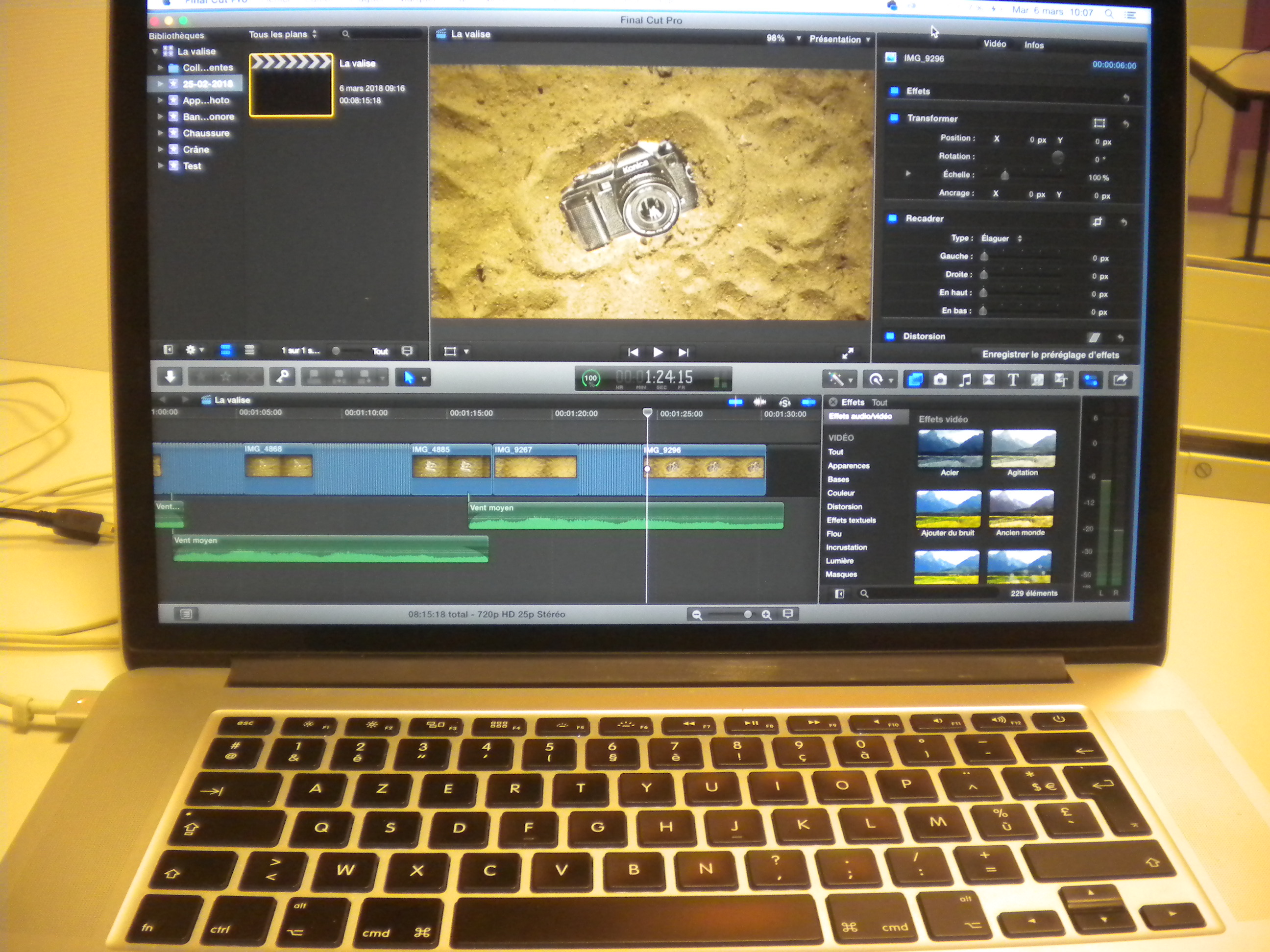Switch to the Infos inspector tab
Screen dimensions: 1270x952
1033,45
